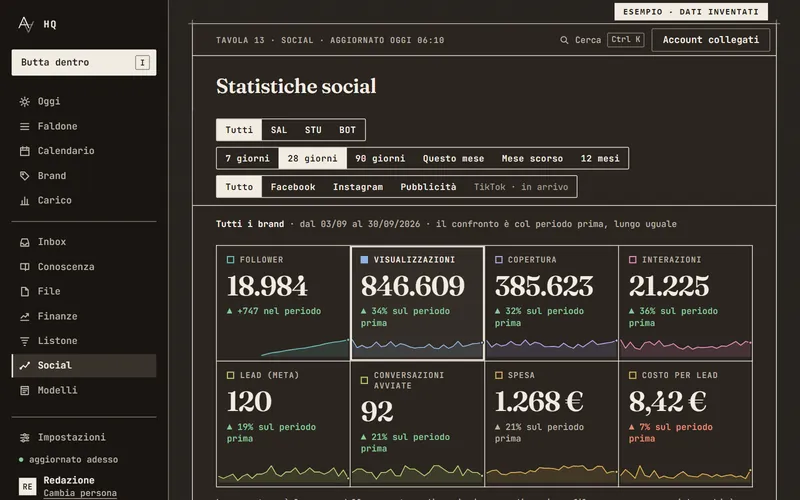The height and width of the screenshot is (500, 800).
Task: Toggle the Spesa series checkbox
Action: coord(499,375)
